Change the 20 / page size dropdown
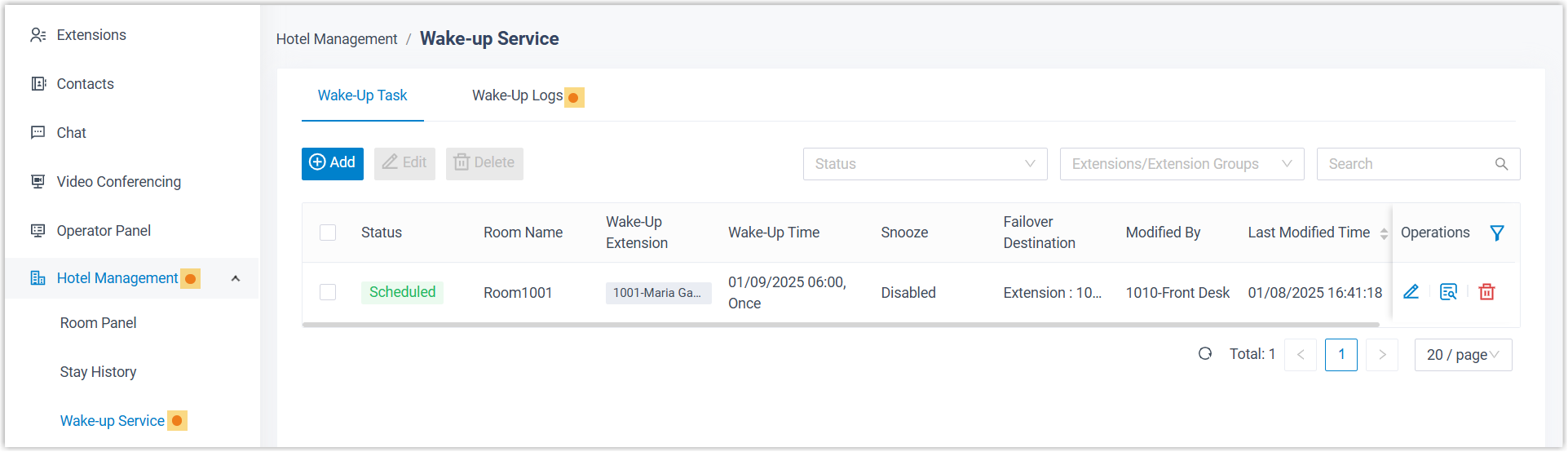The height and width of the screenshot is (452, 1568). (1463, 355)
